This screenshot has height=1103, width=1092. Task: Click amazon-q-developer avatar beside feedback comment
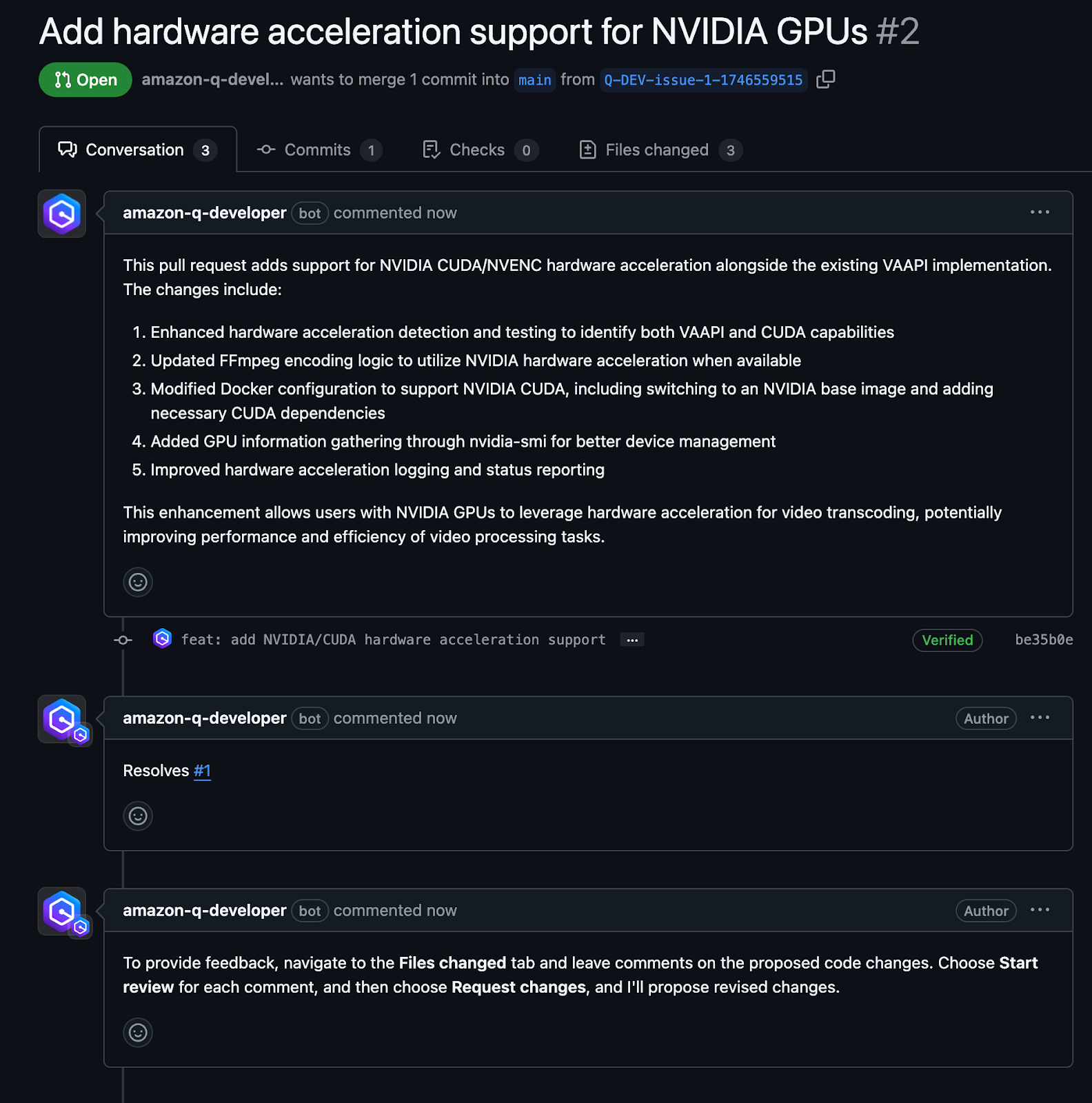pyautogui.click(x=62, y=911)
